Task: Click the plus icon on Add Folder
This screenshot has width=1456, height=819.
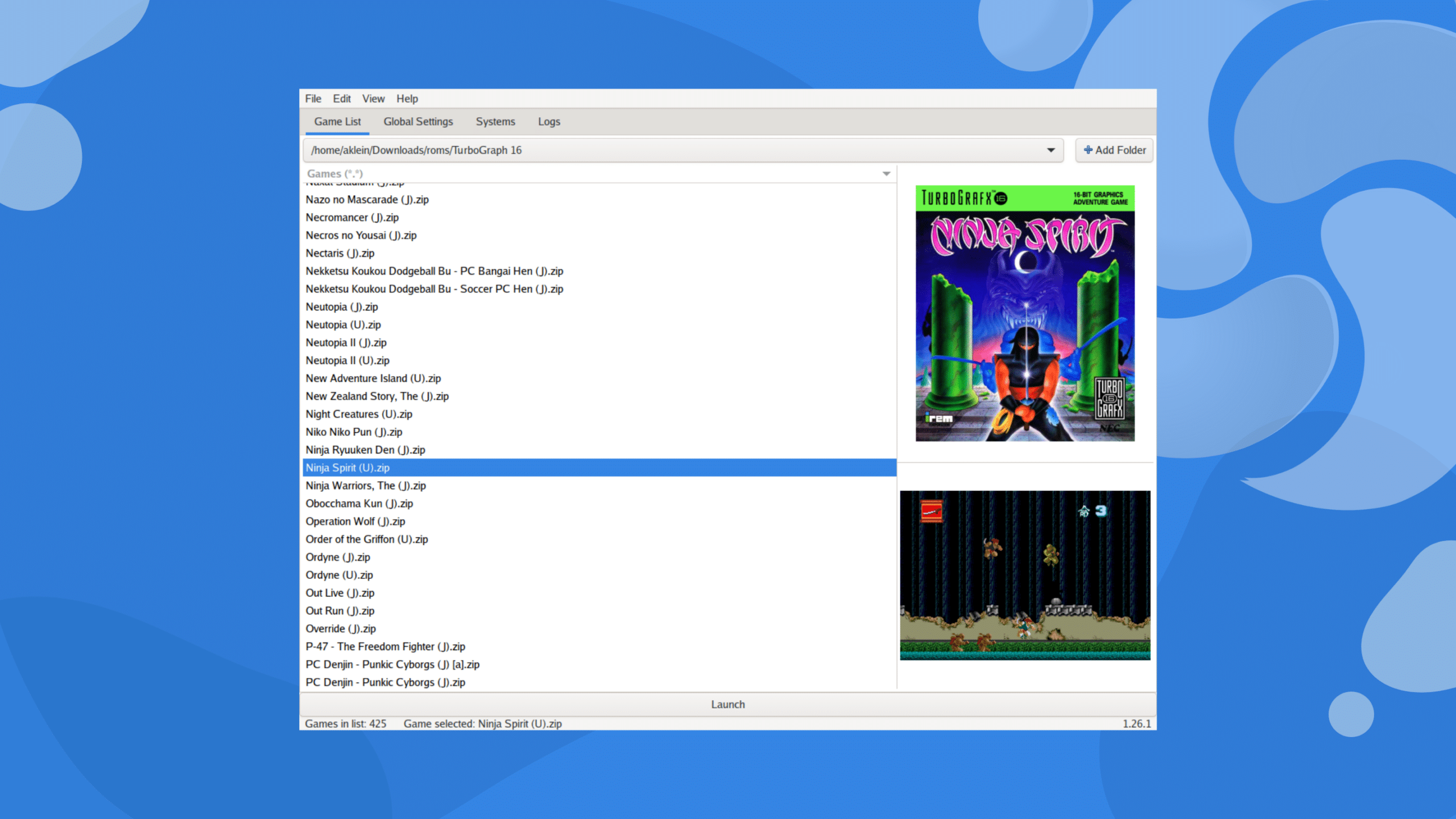Action: point(1088,150)
